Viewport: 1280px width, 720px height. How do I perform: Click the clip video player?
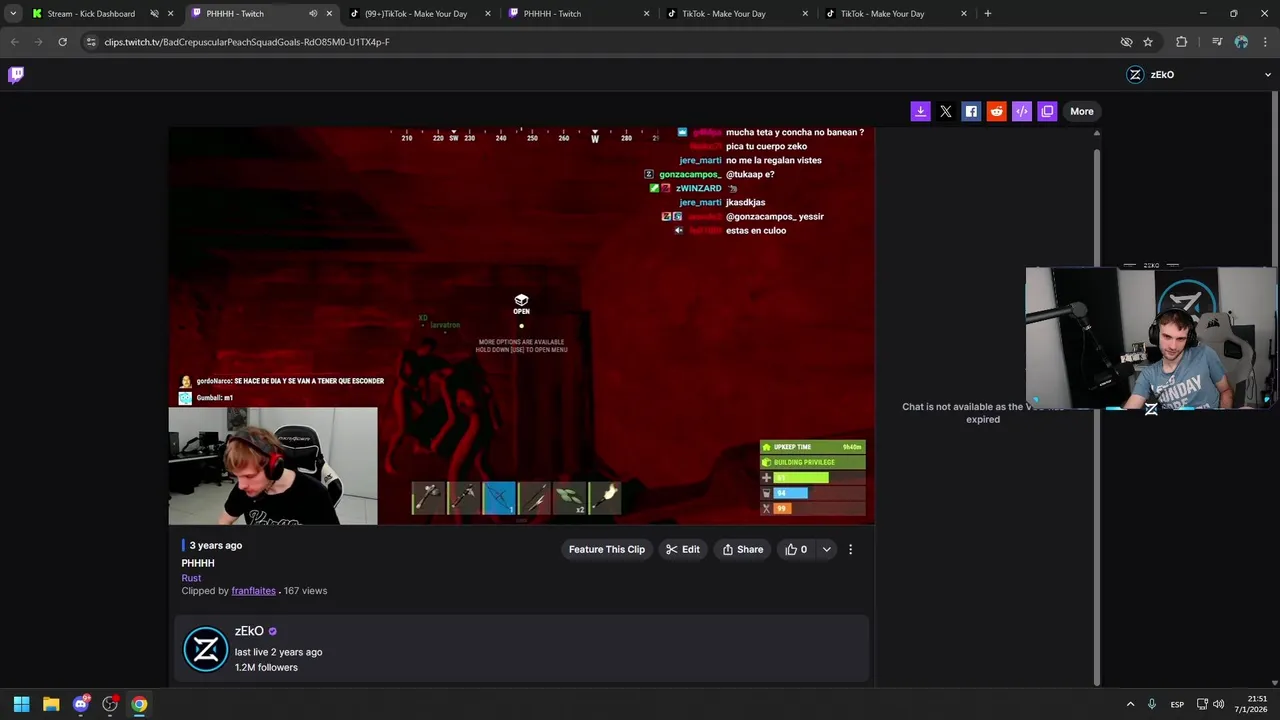click(x=522, y=326)
